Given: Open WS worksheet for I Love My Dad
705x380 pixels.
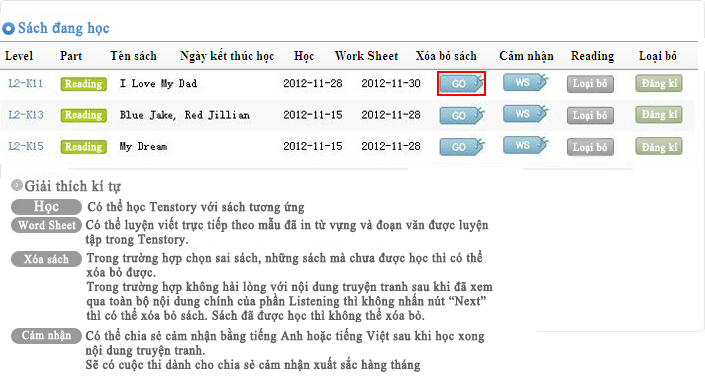Looking at the screenshot, I should (x=526, y=82).
